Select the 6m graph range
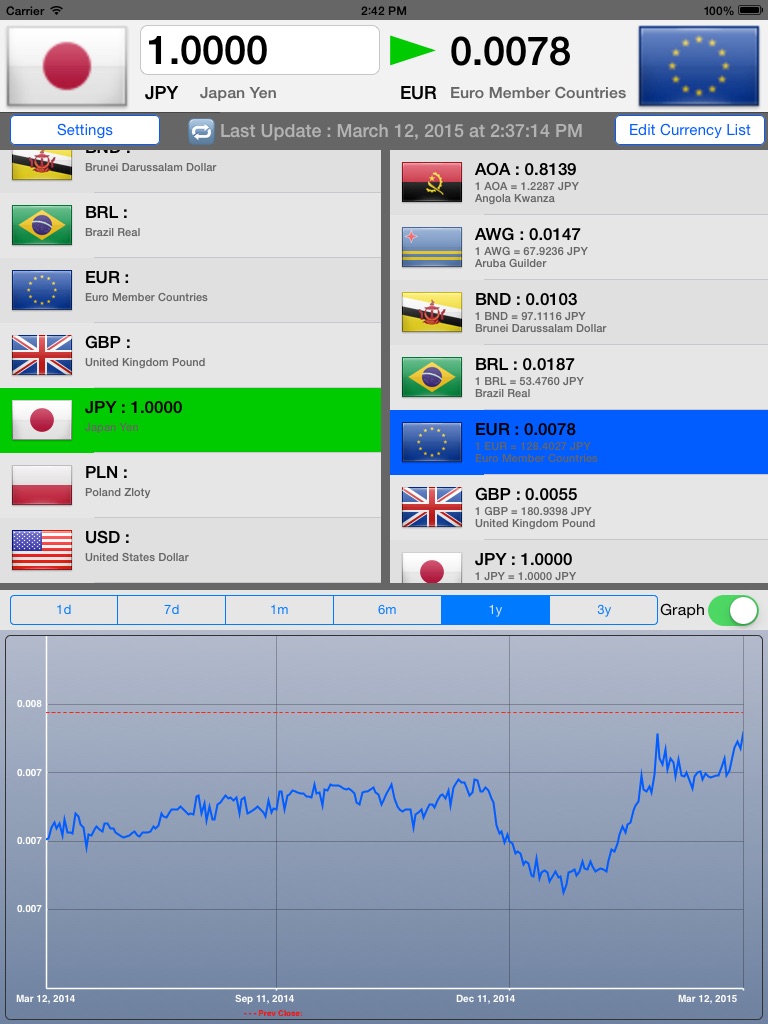 point(387,610)
